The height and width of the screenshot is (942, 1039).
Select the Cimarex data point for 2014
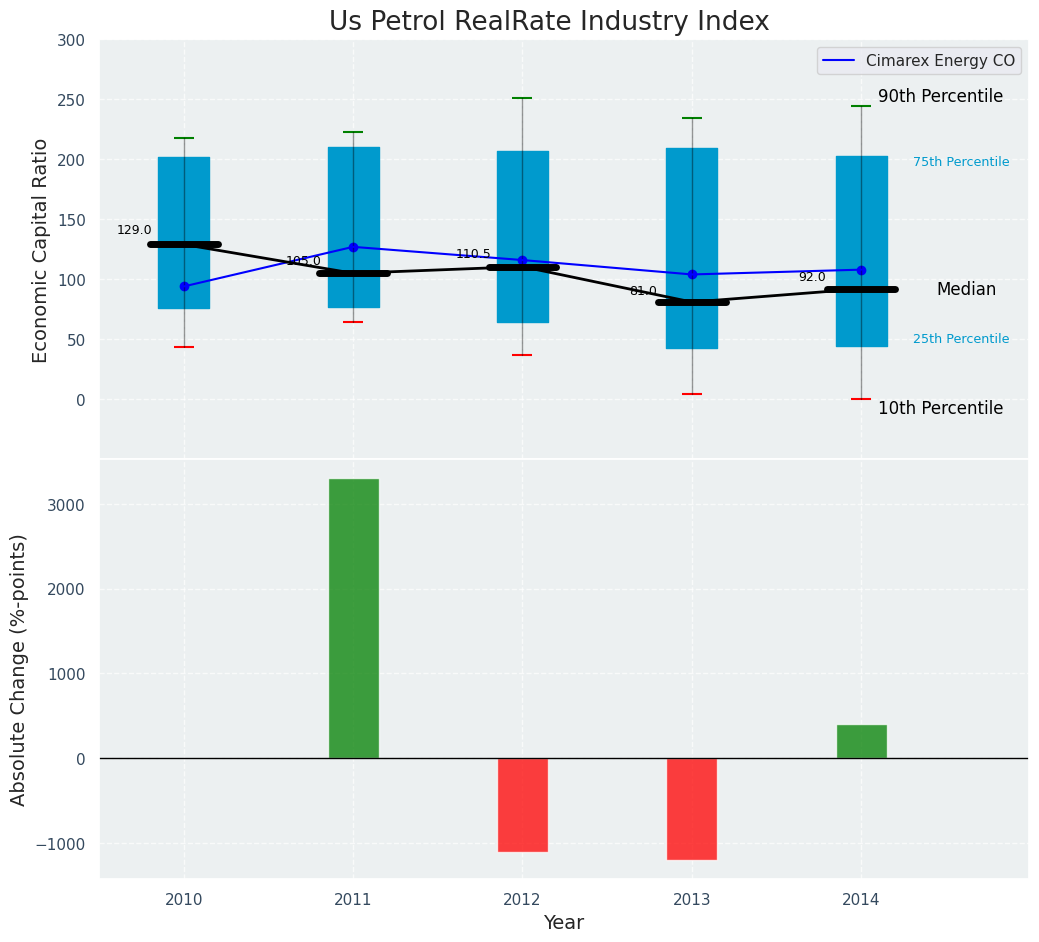pyautogui.click(x=861, y=270)
